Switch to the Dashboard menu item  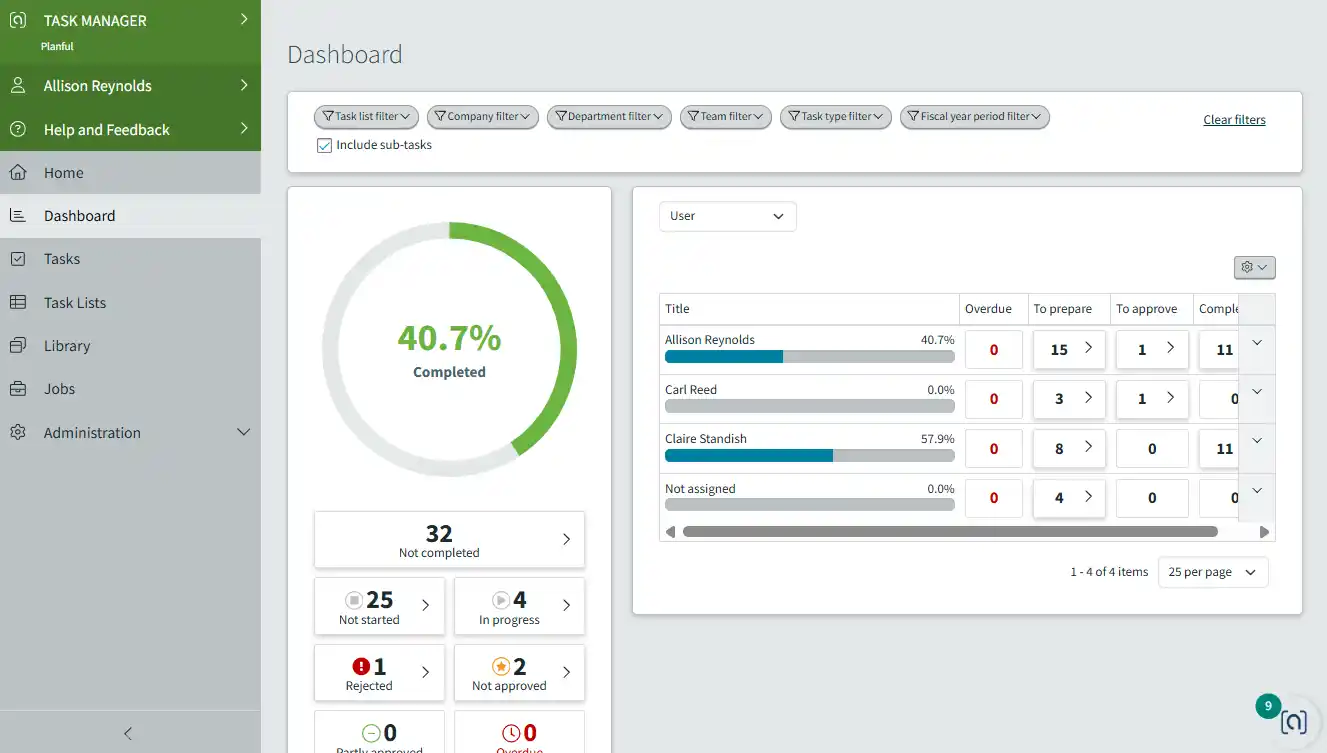click(x=80, y=215)
